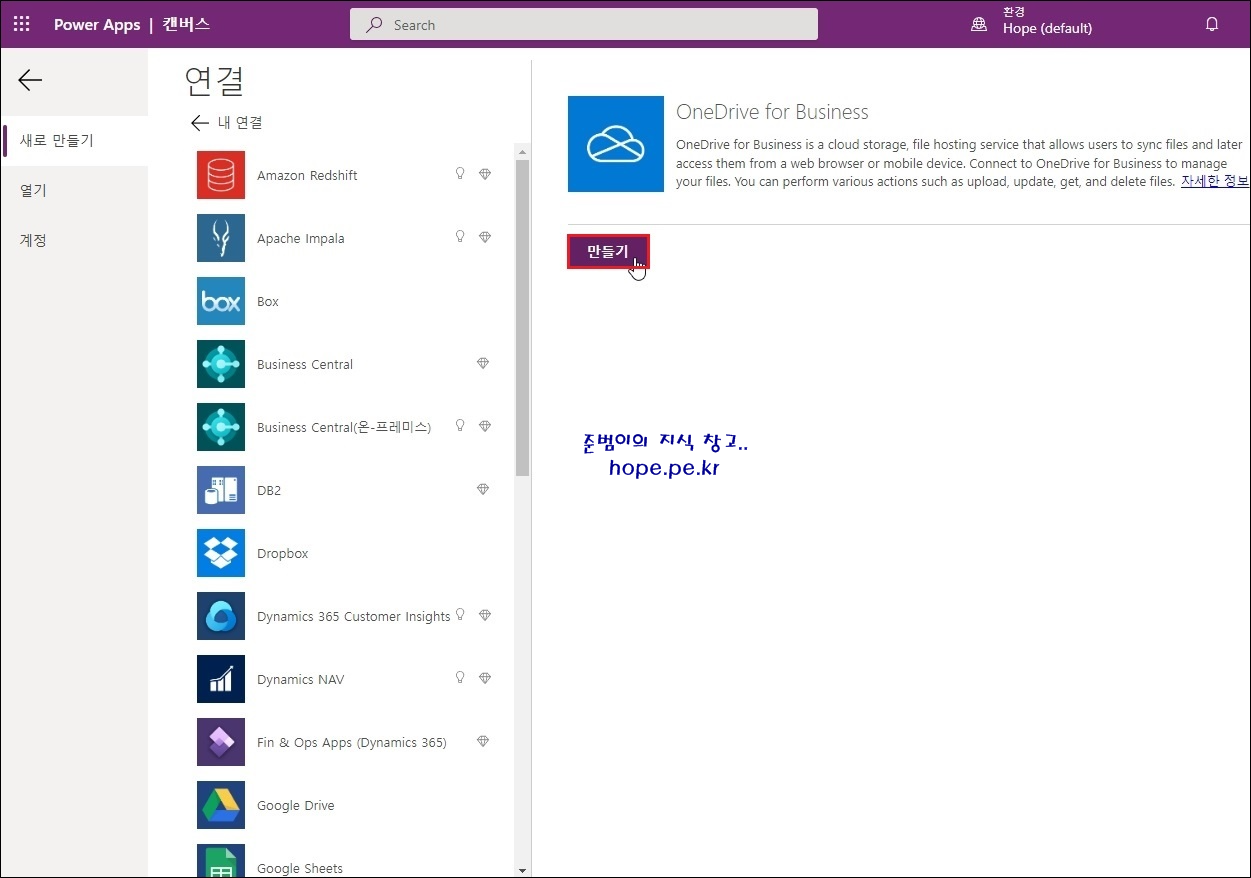Click the lightbulb beside Dynamics 365 Customer Insights
Image resolution: width=1251 pixels, height=878 pixels.
pyautogui.click(x=460, y=615)
